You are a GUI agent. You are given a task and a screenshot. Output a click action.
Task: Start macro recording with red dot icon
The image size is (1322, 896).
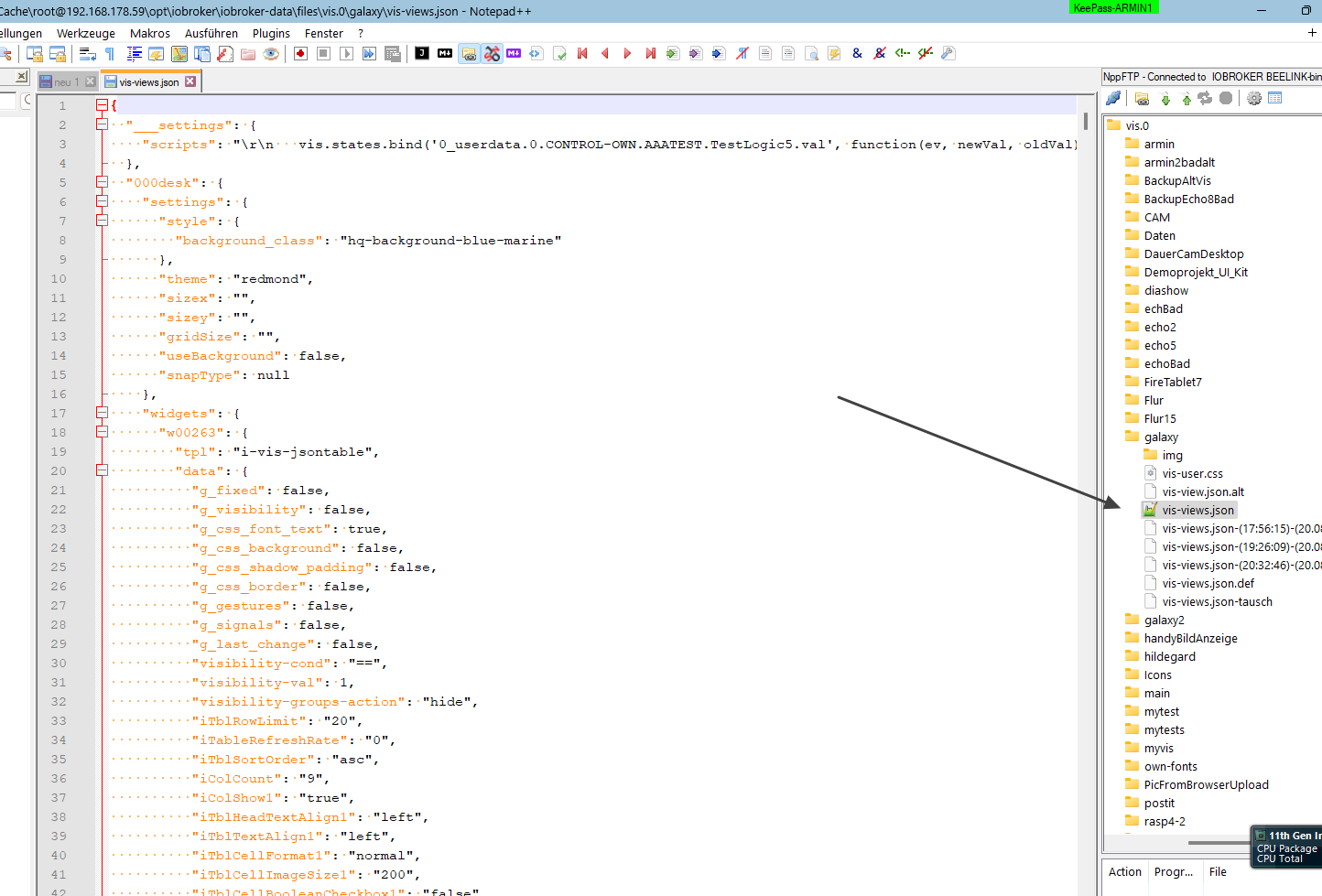point(300,54)
